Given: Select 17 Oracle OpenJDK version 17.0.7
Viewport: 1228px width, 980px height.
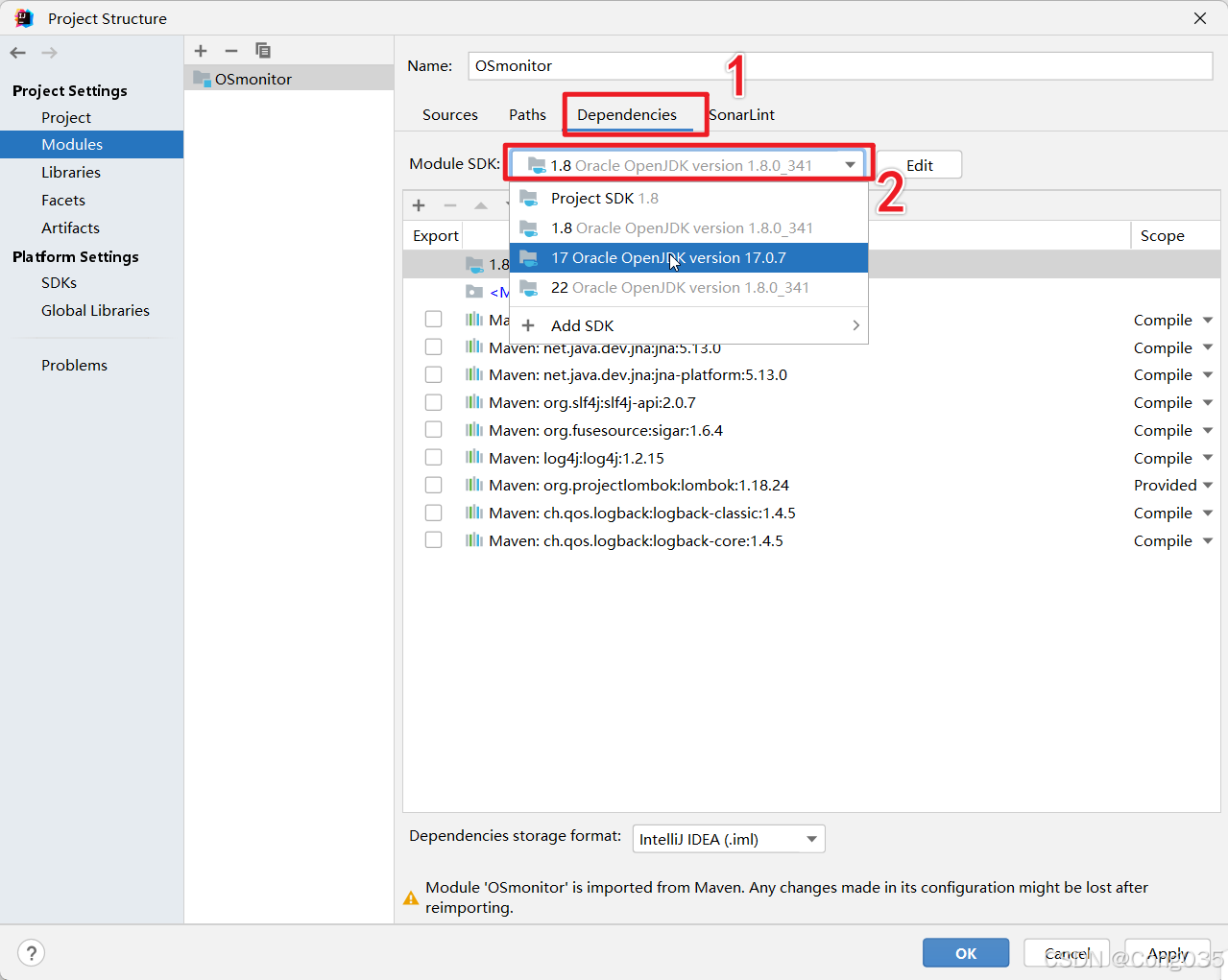Looking at the screenshot, I should click(688, 257).
